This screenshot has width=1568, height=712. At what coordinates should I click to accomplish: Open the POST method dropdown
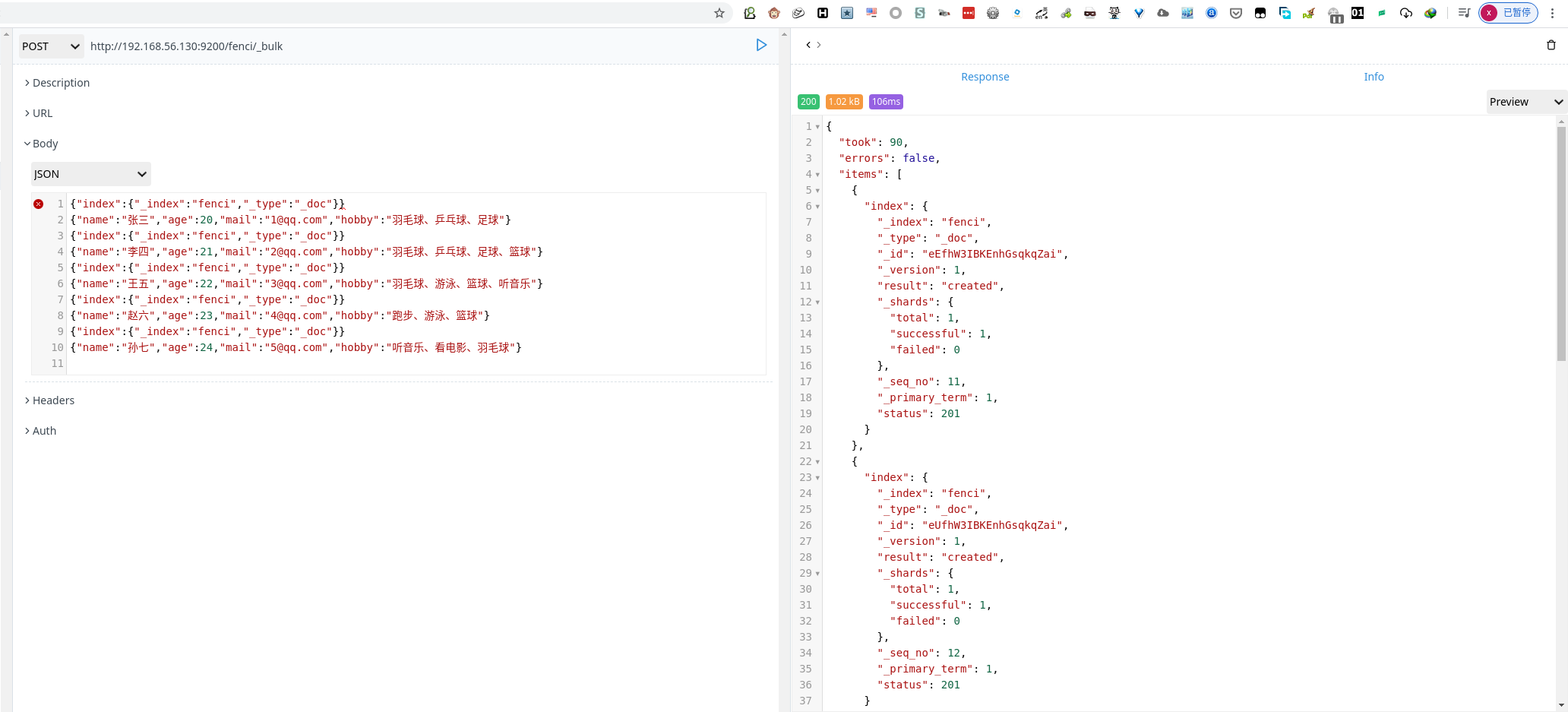tap(50, 46)
